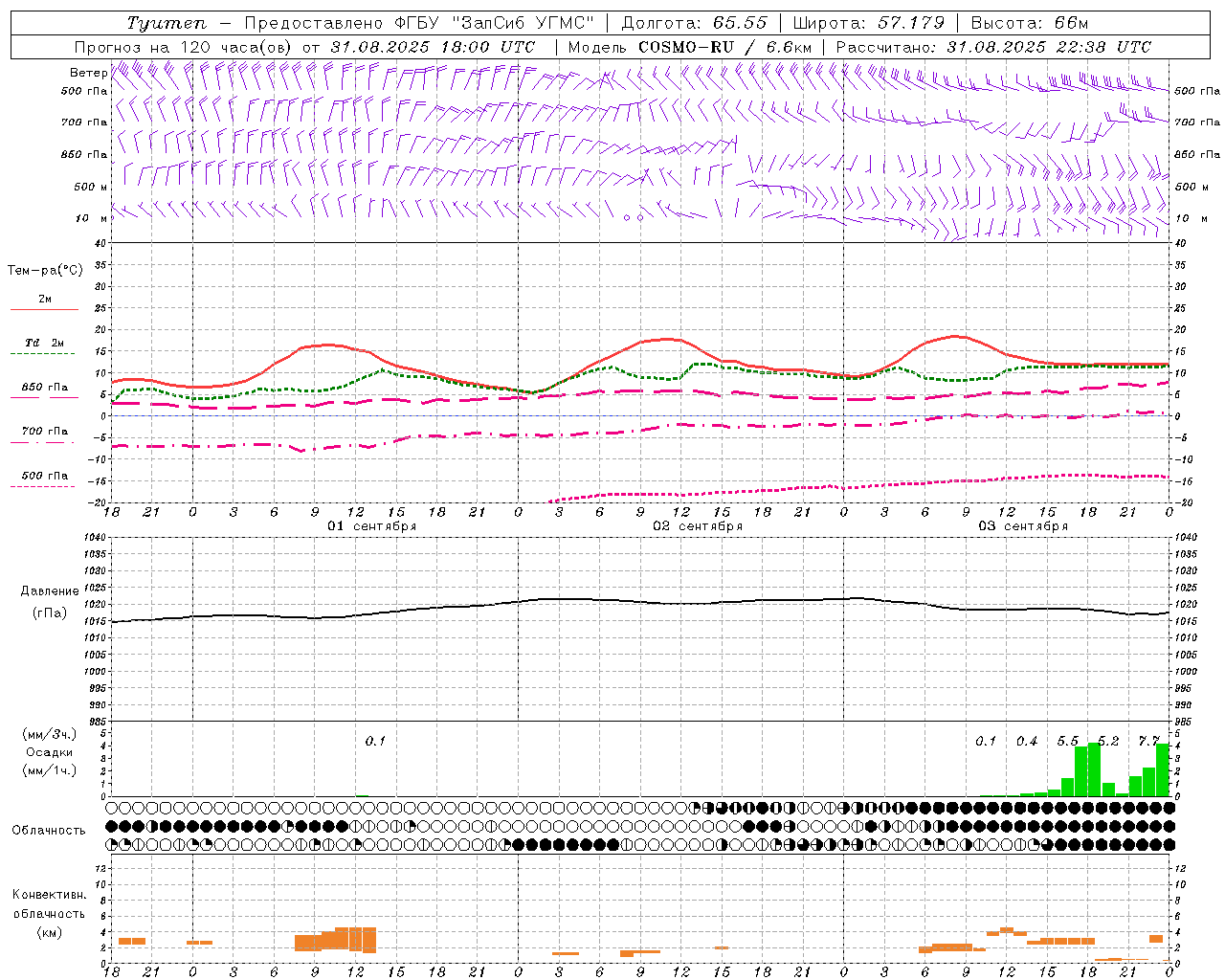This screenshot has height=980, width=1225.
Task: Click the 'Рассчитано: 31.08.2025 22:38 UTC' timestamp
Action: [x=993, y=47]
